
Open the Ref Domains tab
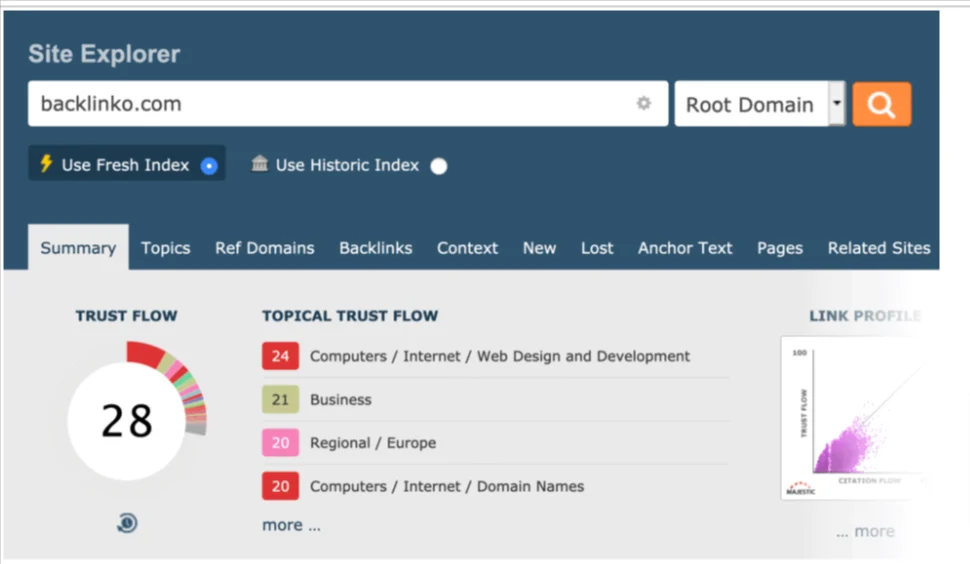[x=264, y=248]
